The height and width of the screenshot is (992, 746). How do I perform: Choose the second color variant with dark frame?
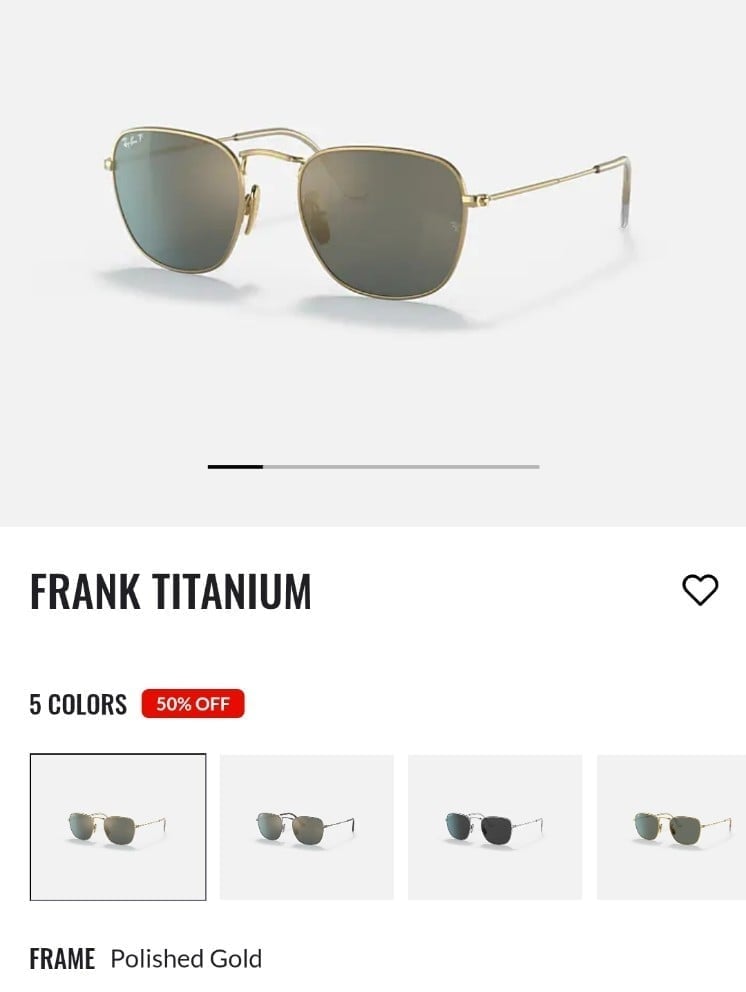point(306,827)
